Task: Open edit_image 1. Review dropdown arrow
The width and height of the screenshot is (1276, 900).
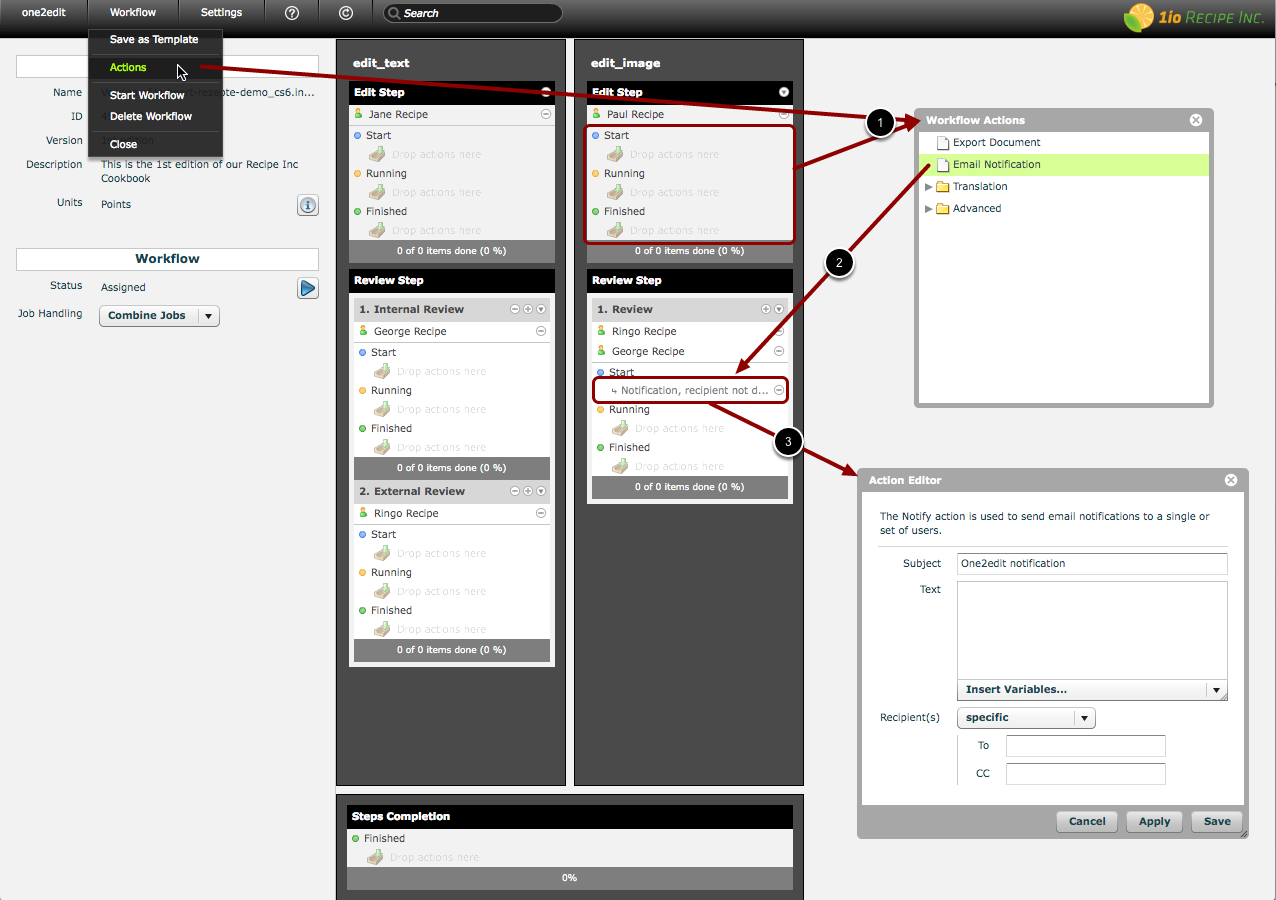Action: pos(779,310)
